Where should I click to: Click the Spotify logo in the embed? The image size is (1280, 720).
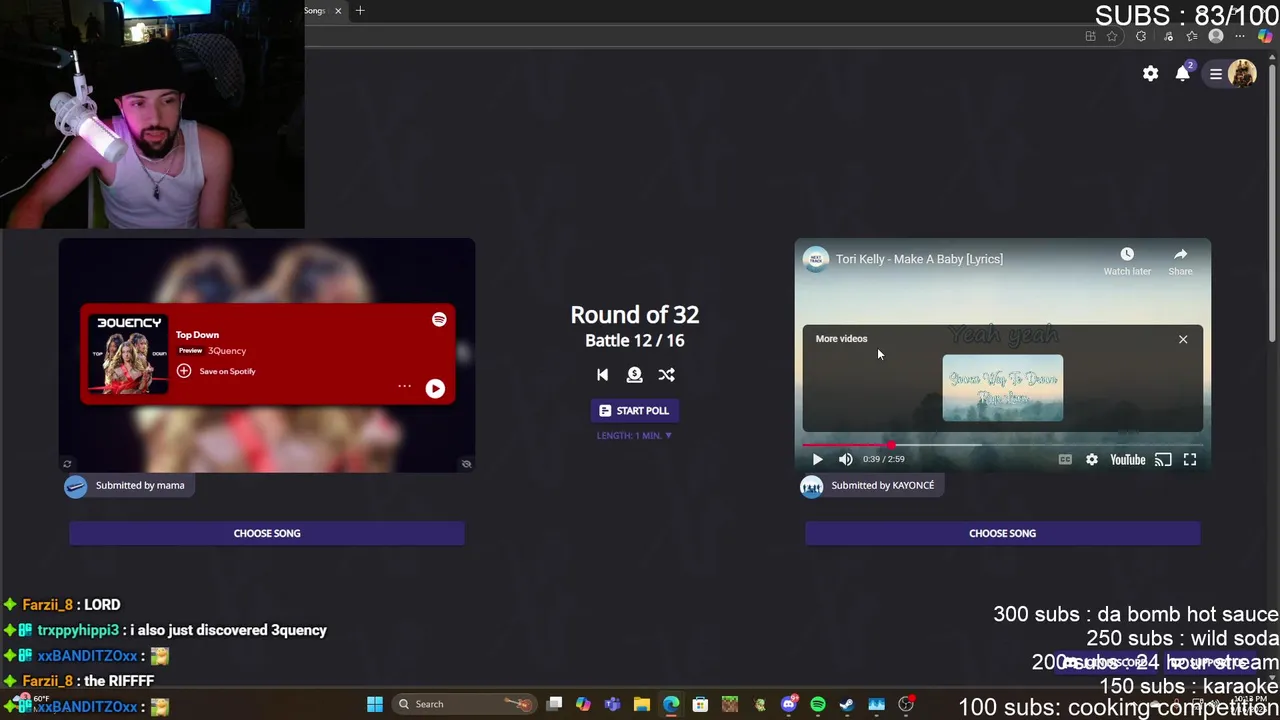click(439, 320)
